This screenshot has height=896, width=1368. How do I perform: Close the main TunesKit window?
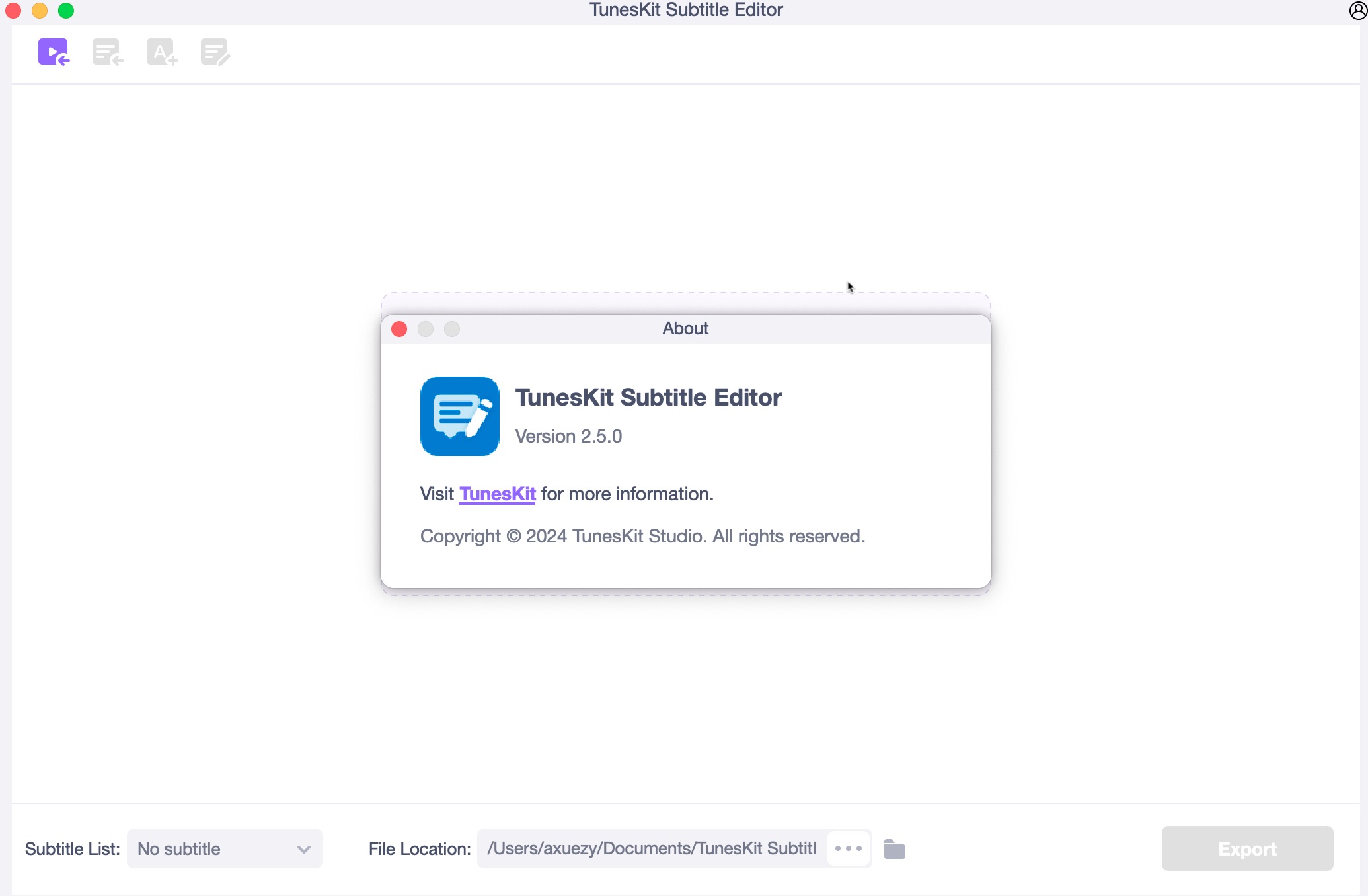13,11
